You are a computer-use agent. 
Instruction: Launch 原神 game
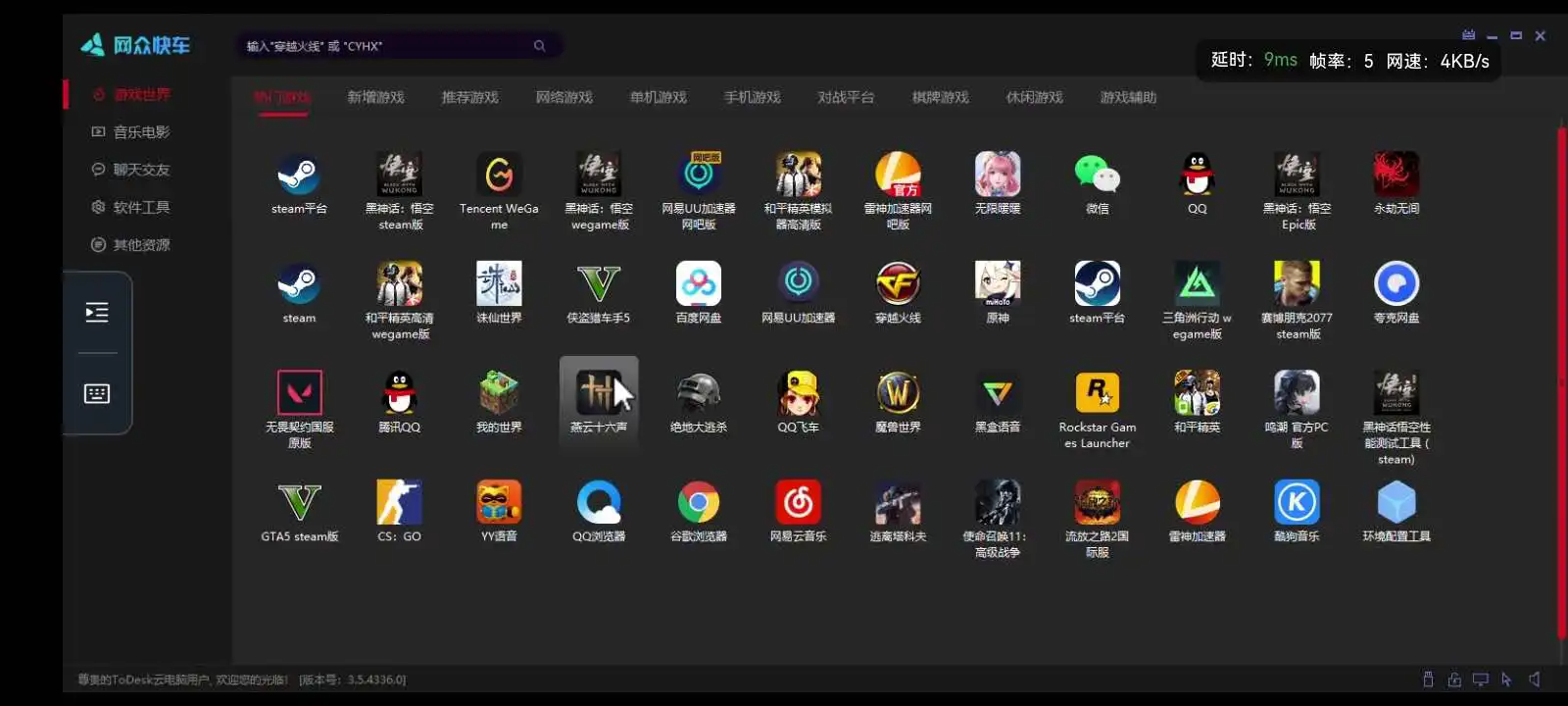click(x=998, y=284)
